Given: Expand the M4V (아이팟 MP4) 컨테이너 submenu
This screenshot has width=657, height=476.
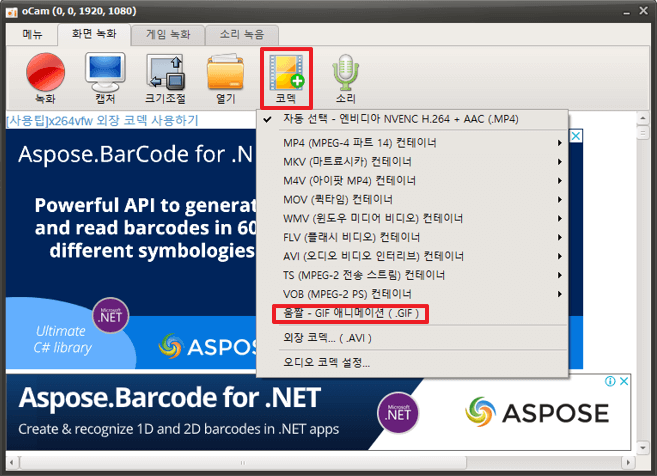Looking at the screenshot, I should tap(412, 181).
